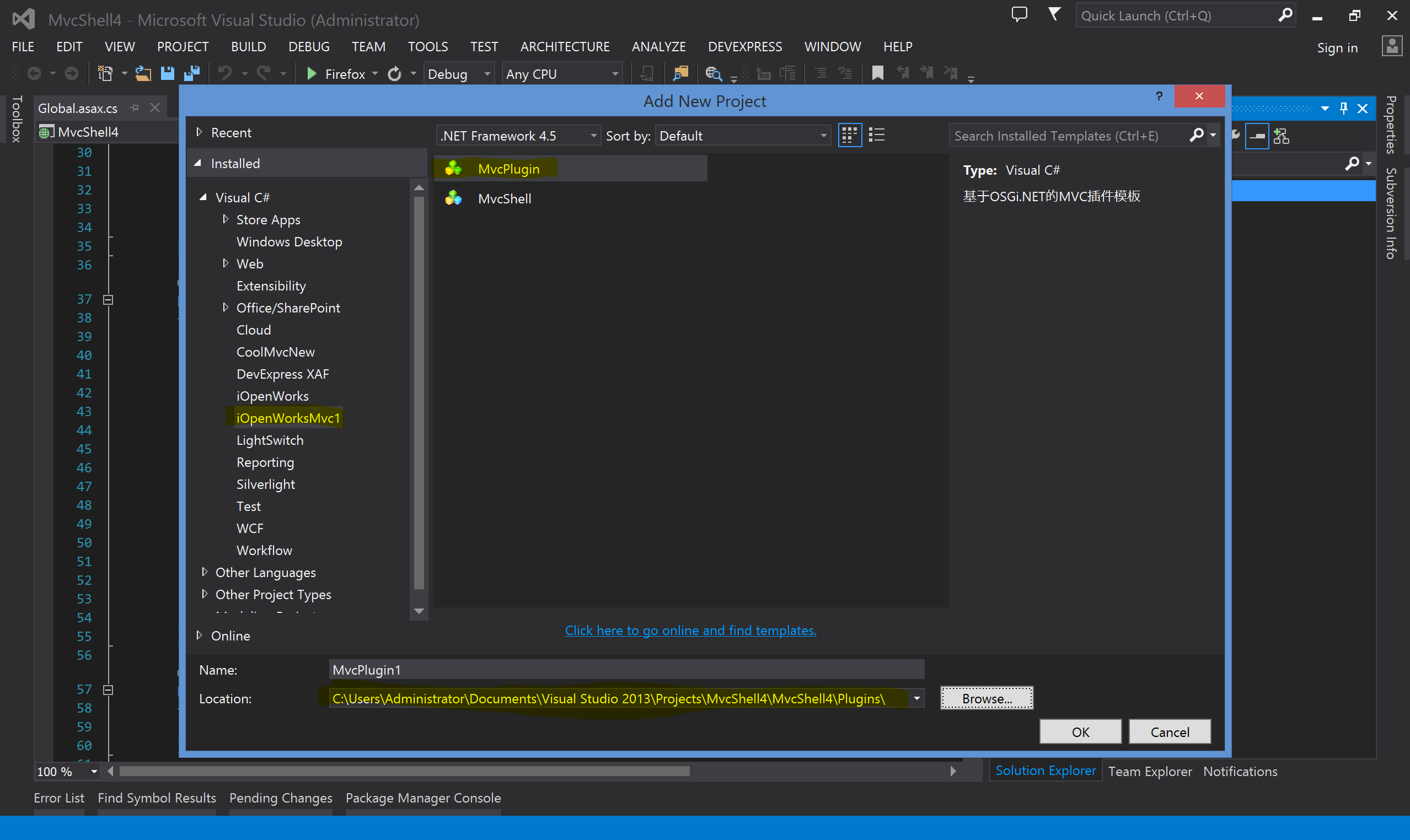Click the Solution Explorer view class diagram icon
Image resolution: width=1410 pixels, height=840 pixels.
pyautogui.click(x=1281, y=136)
